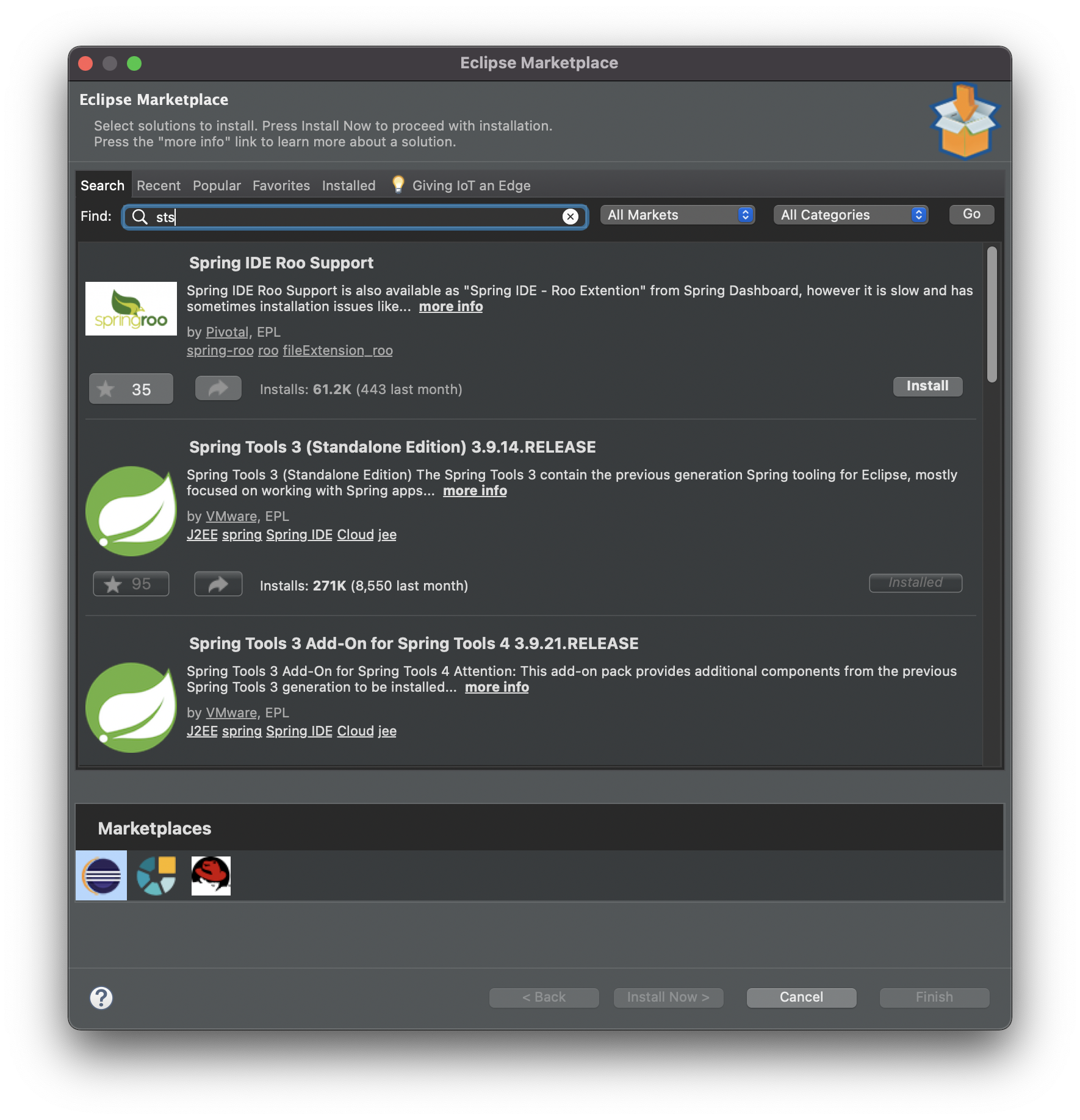
Task: Switch to the Search tab
Action: point(103,185)
